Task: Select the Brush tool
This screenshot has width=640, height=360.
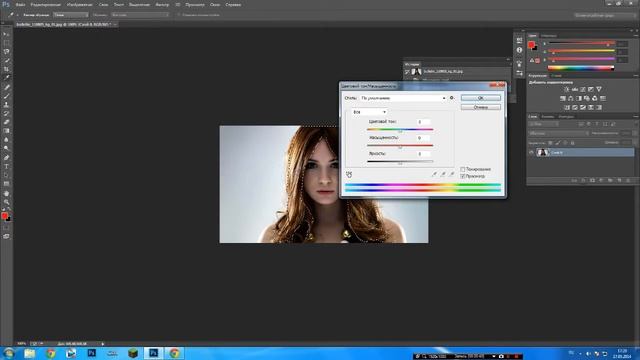Action: [6, 96]
